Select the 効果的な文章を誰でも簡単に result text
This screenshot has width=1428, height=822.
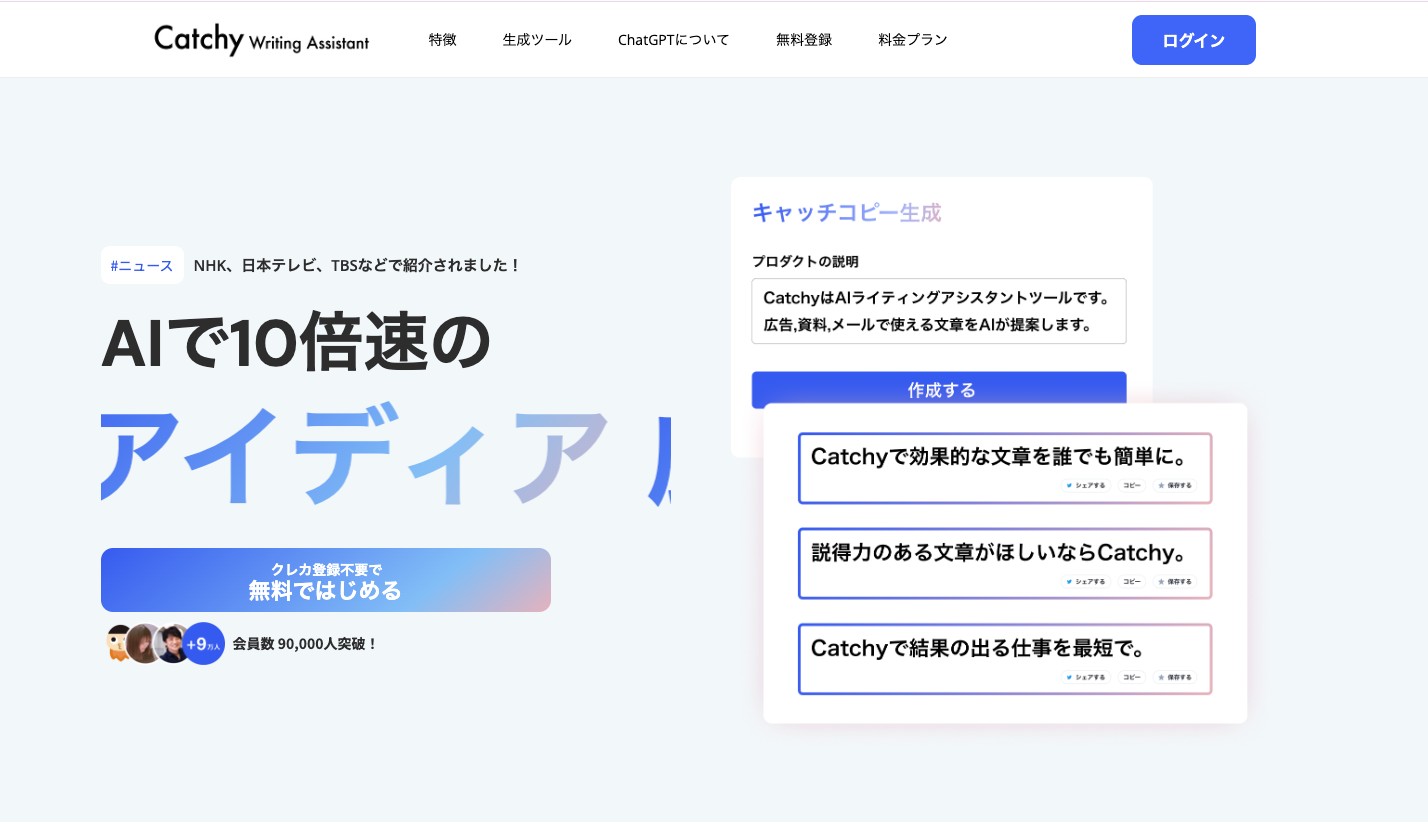pos(998,457)
